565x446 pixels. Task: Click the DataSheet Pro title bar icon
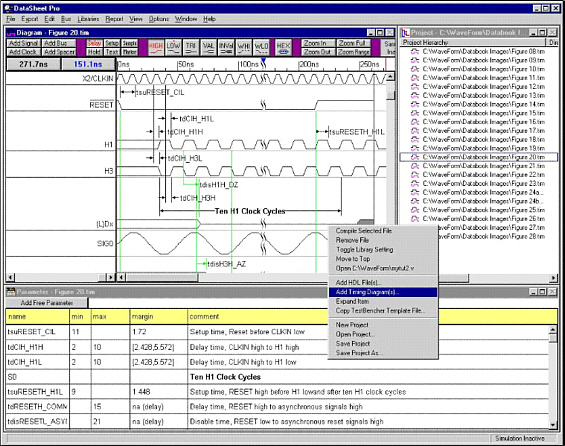coord(8,8)
